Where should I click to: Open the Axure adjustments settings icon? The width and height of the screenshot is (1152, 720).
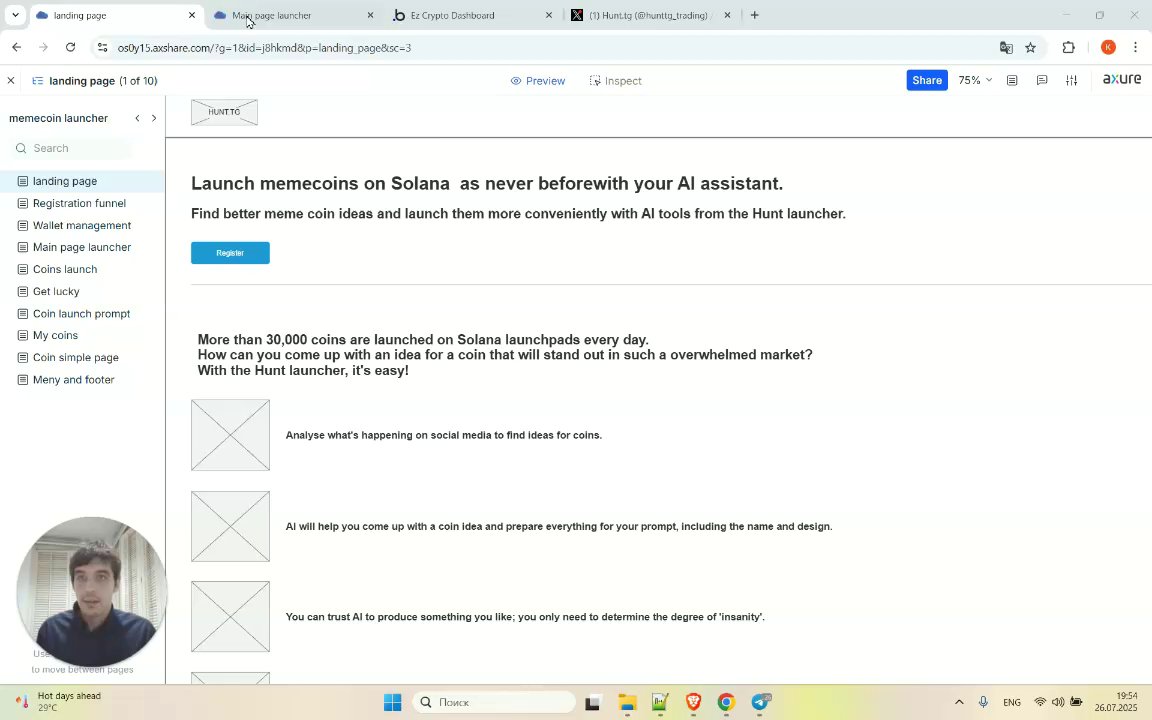(1071, 80)
